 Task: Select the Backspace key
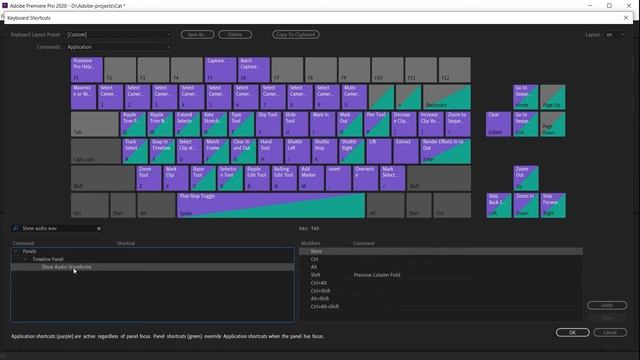pyautogui.click(x=447, y=97)
